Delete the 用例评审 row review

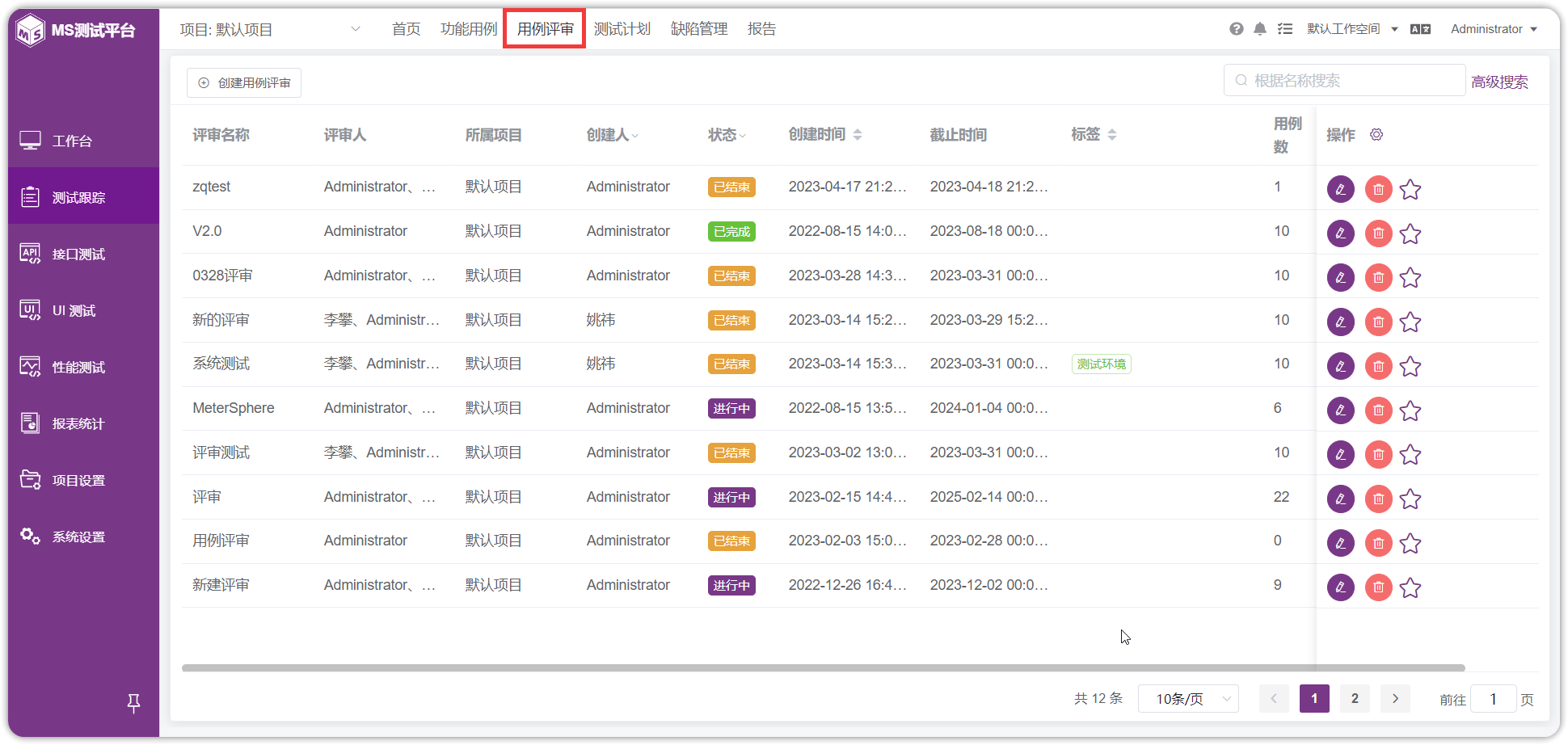1378,543
